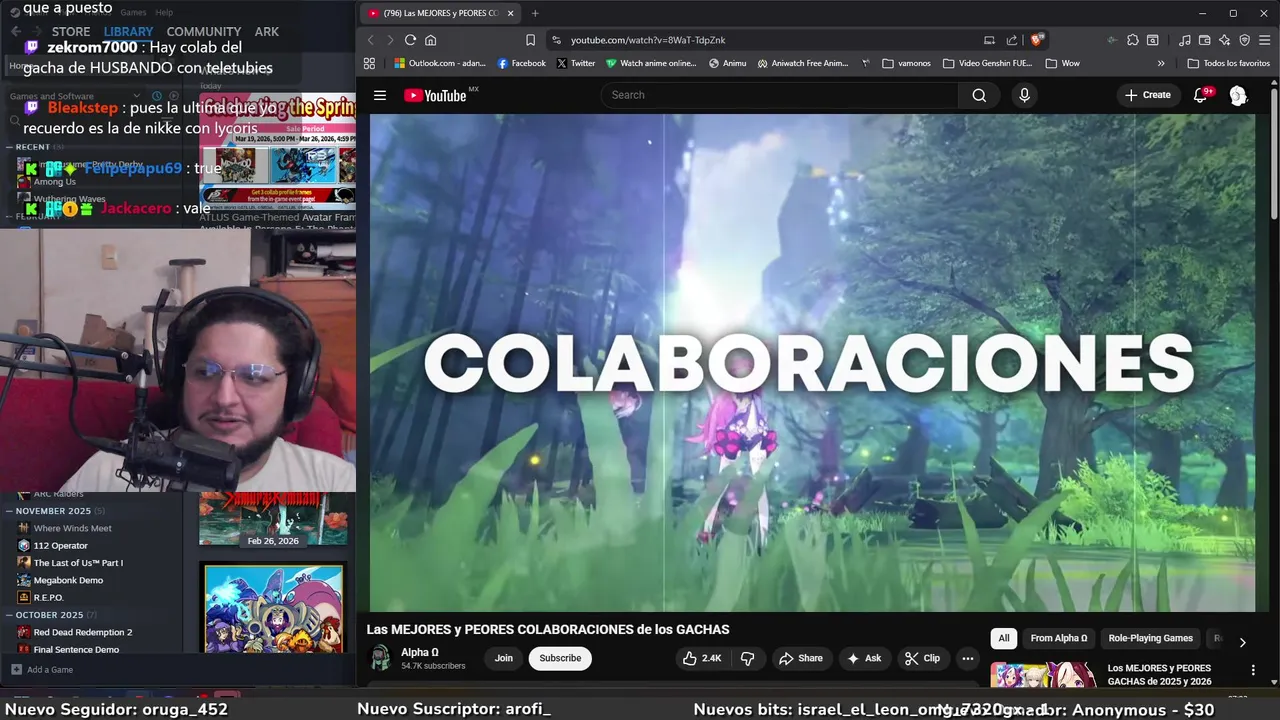Bookmark this page with the bookmark icon
The width and height of the screenshot is (1280, 720).
[530, 40]
